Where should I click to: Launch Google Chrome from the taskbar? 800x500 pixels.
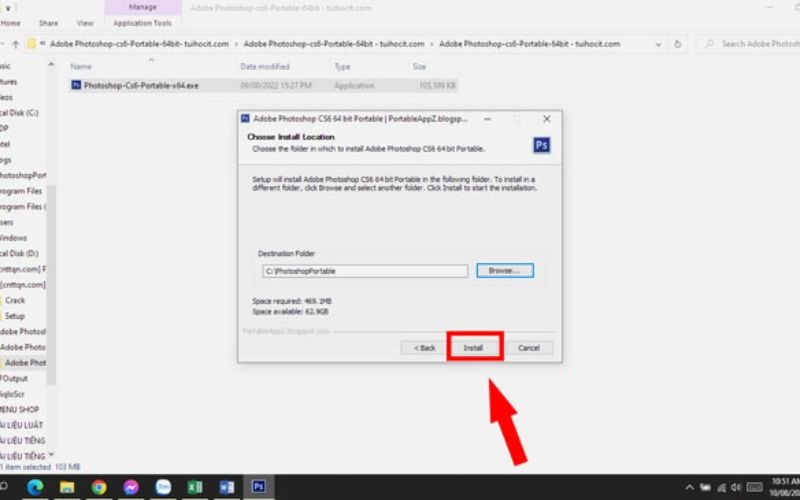coord(99,487)
